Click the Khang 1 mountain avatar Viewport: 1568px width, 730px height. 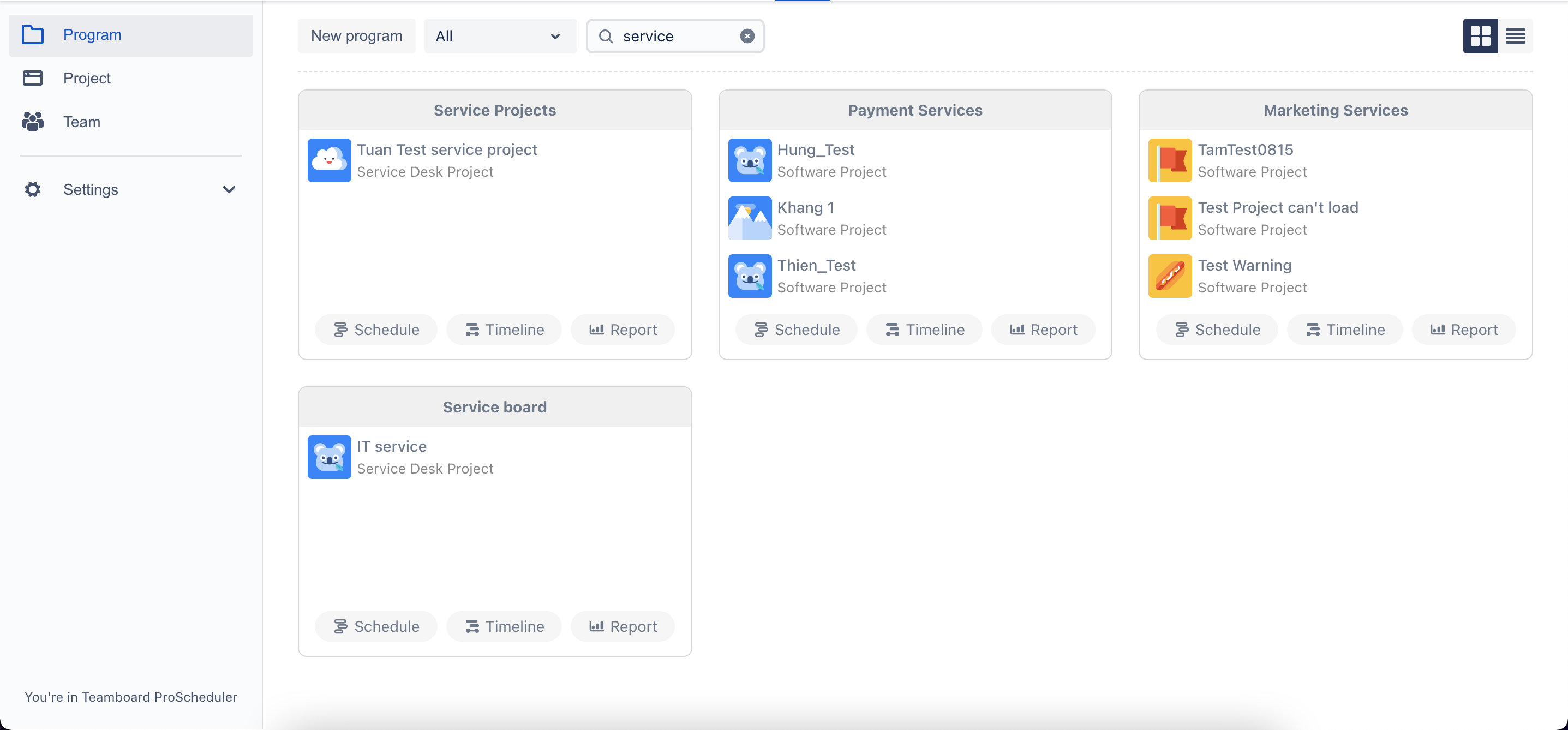coord(749,218)
